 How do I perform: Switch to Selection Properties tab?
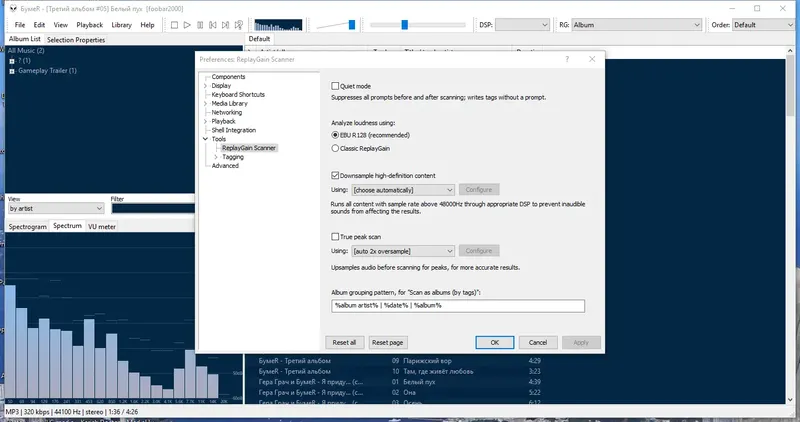coord(76,40)
